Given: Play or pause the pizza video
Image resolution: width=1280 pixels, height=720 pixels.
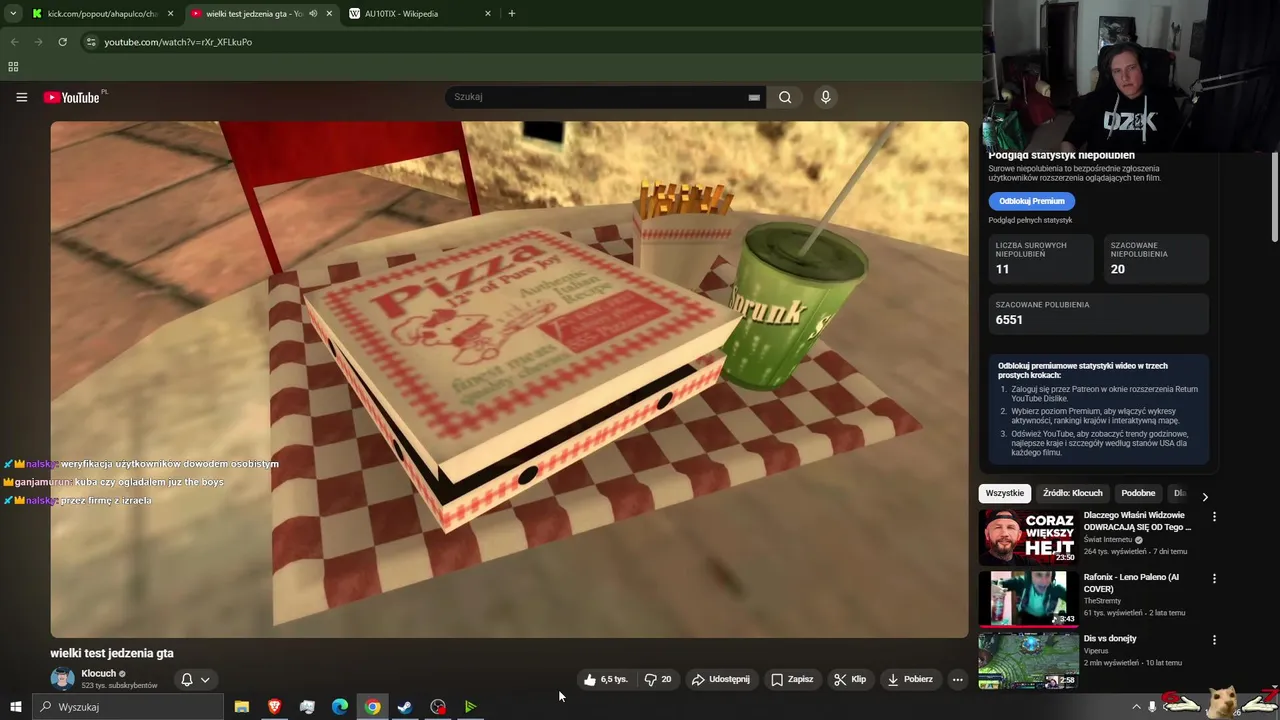Looking at the screenshot, I should (x=510, y=379).
